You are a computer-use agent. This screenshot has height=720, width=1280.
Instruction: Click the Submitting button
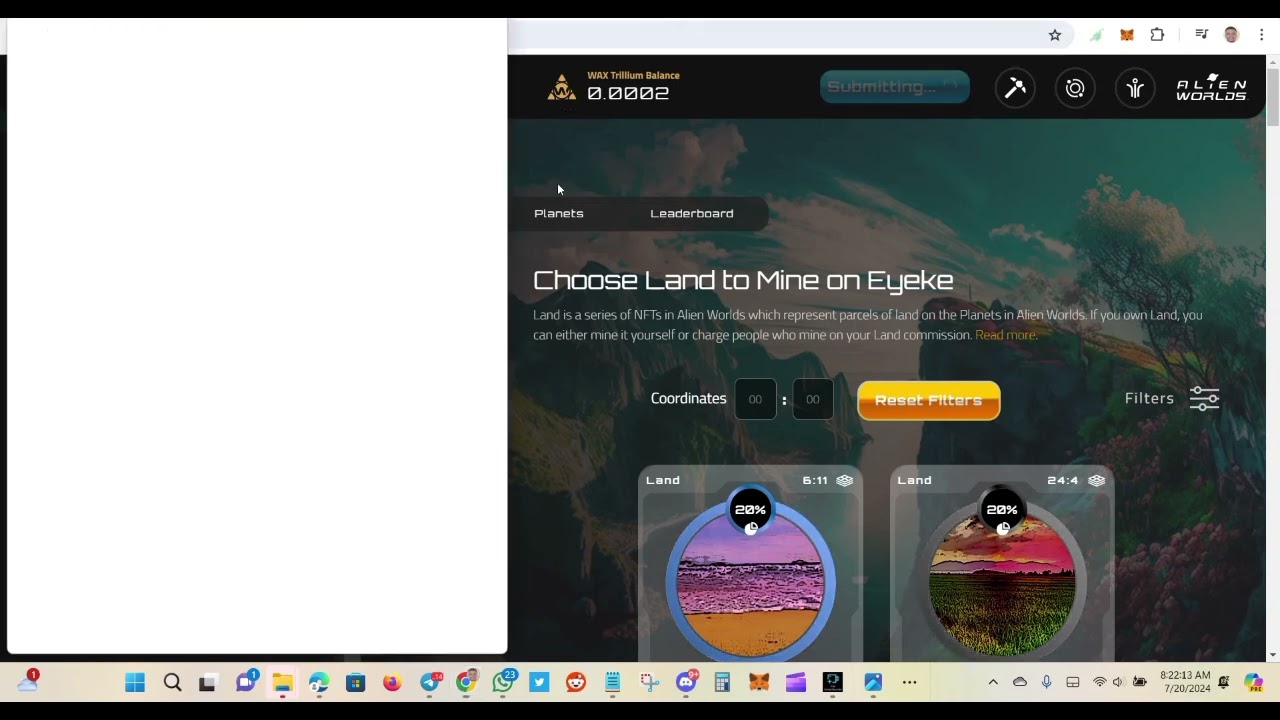(x=895, y=87)
